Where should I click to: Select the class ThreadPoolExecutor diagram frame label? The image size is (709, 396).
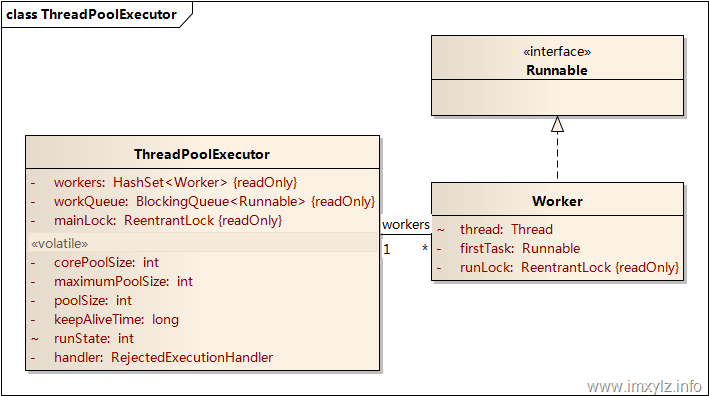tap(91, 14)
